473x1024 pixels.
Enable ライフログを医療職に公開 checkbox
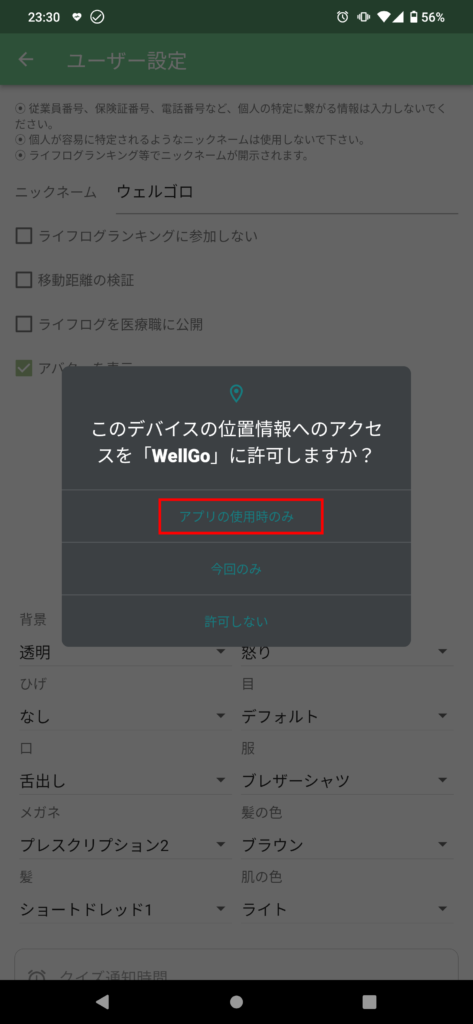point(24,324)
